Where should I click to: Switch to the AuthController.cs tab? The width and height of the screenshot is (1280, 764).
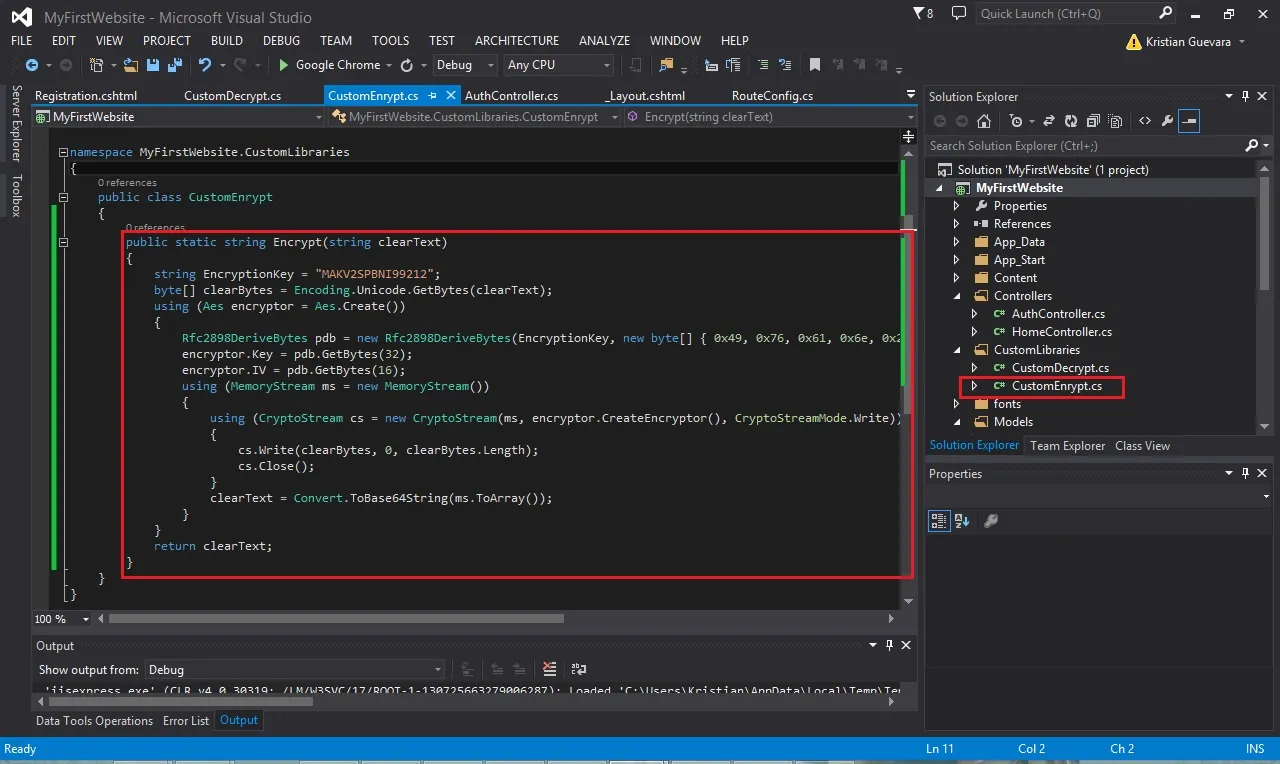tap(511, 96)
